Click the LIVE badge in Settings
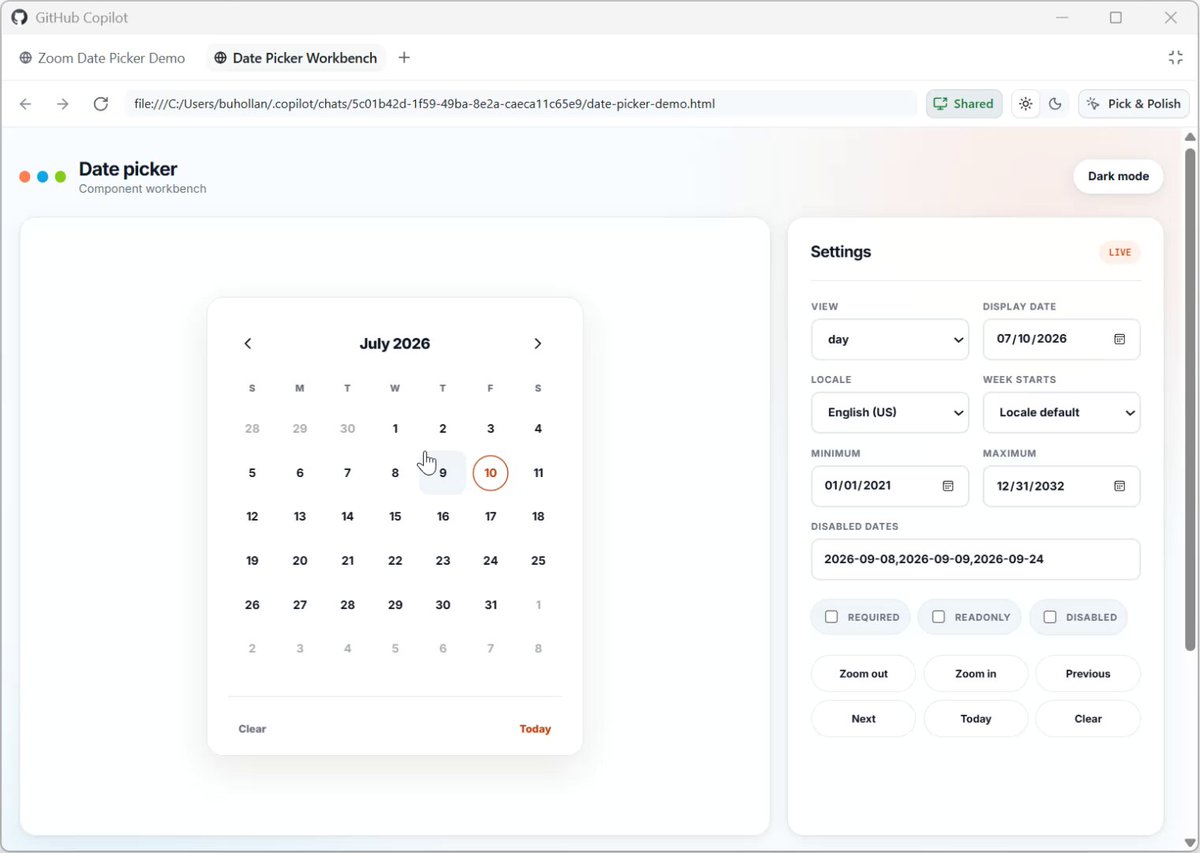Image resolution: width=1200 pixels, height=853 pixels. [x=1120, y=252]
